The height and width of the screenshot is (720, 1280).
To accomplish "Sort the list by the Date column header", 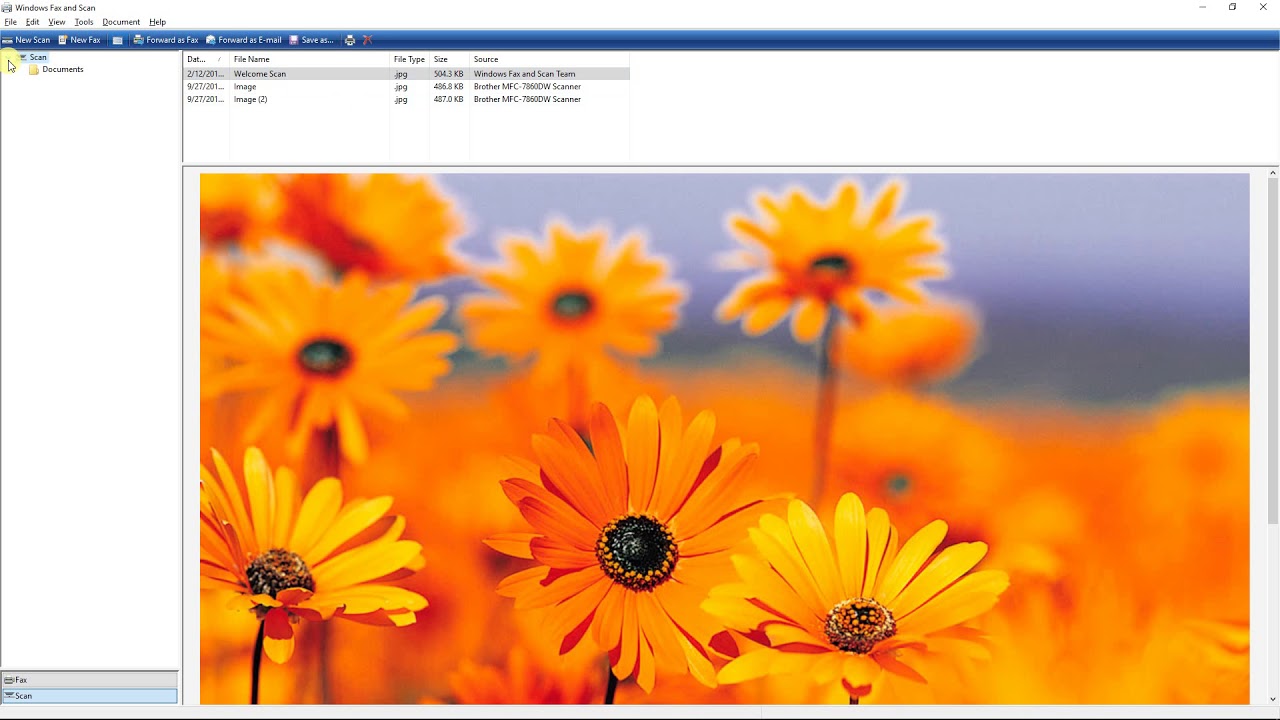I will point(206,59).
